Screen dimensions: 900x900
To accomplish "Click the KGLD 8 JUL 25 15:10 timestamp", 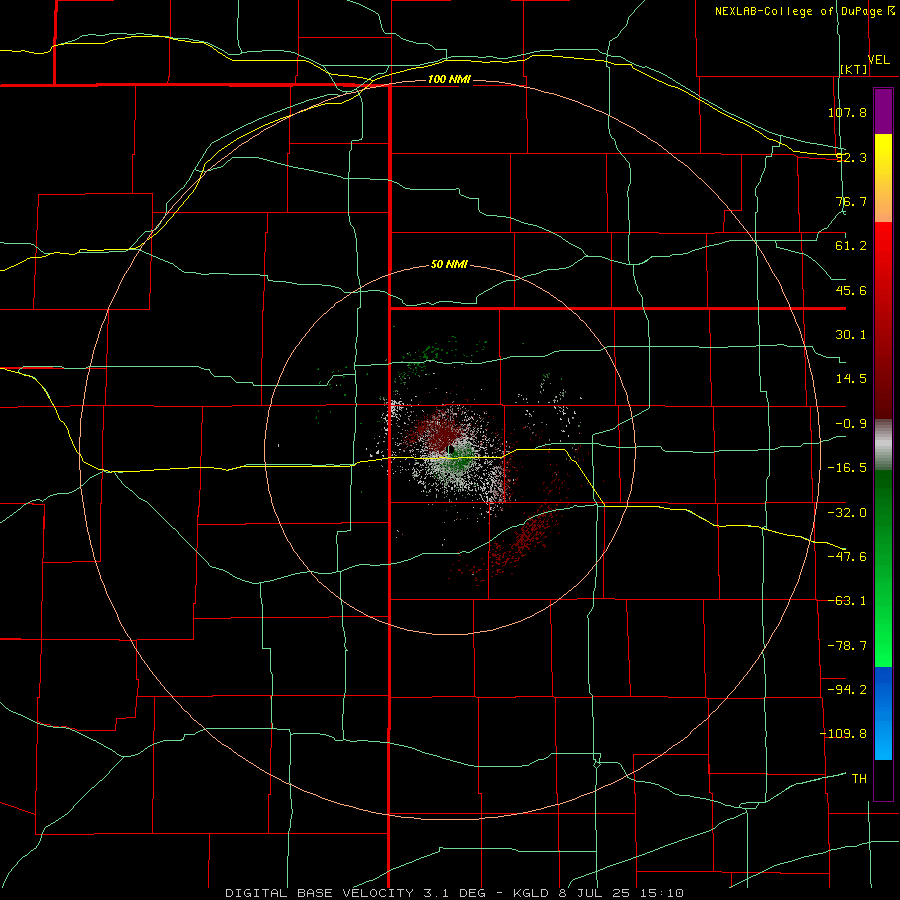I will (598, 893).
